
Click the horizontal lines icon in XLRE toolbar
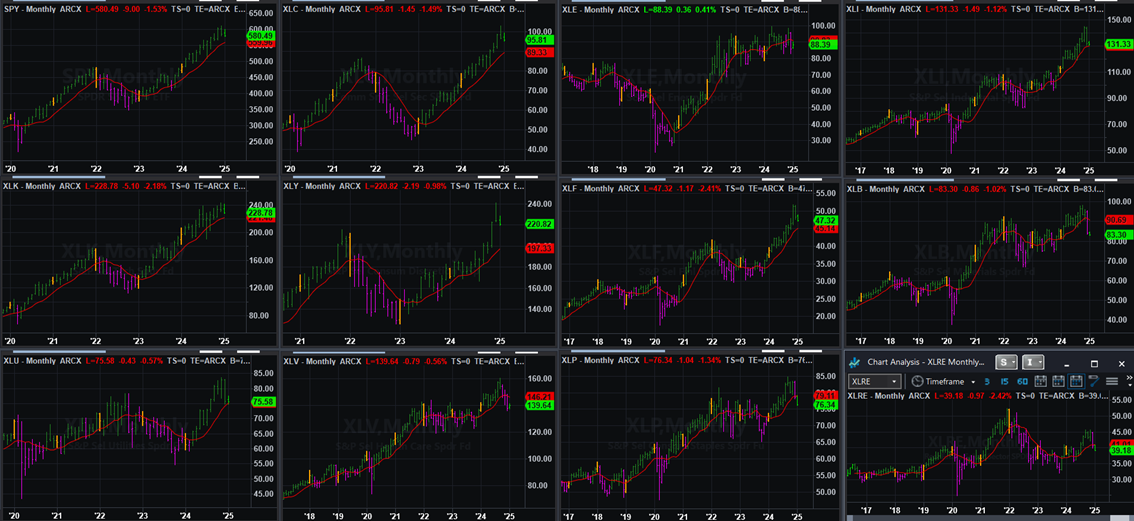click(1112, 381)
